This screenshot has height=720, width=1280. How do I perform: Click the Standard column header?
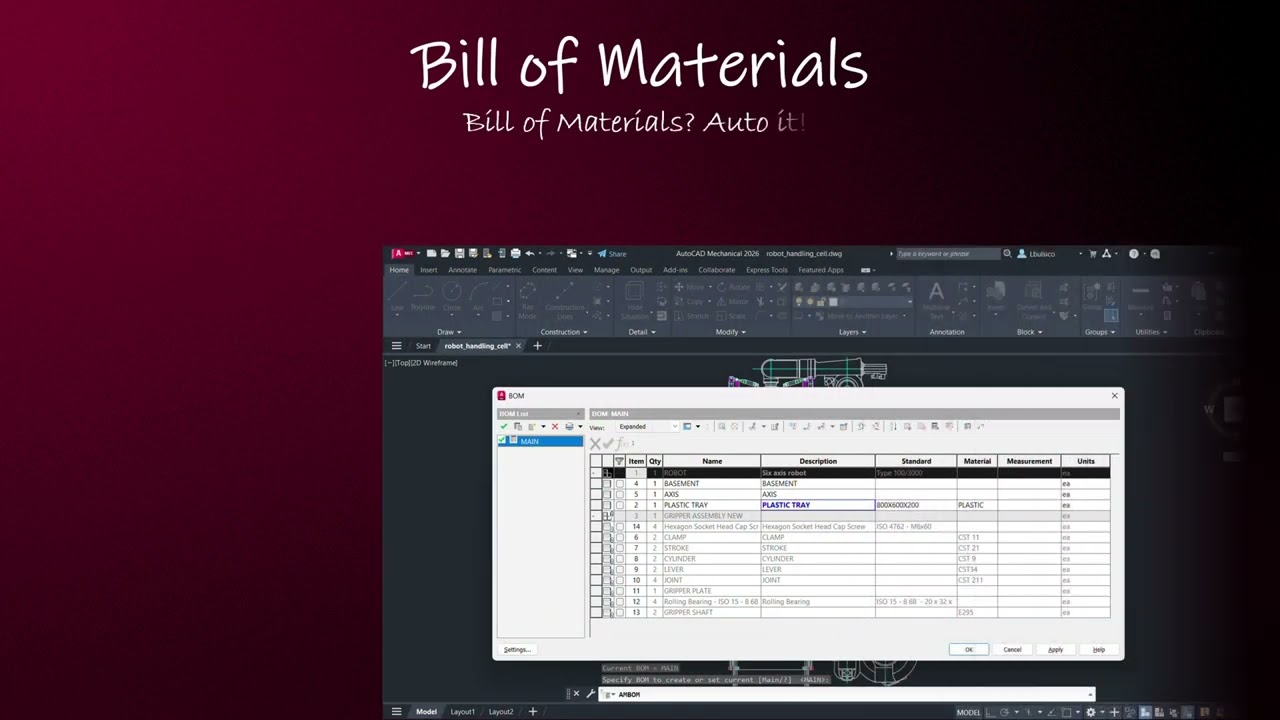tap(916, 461)
